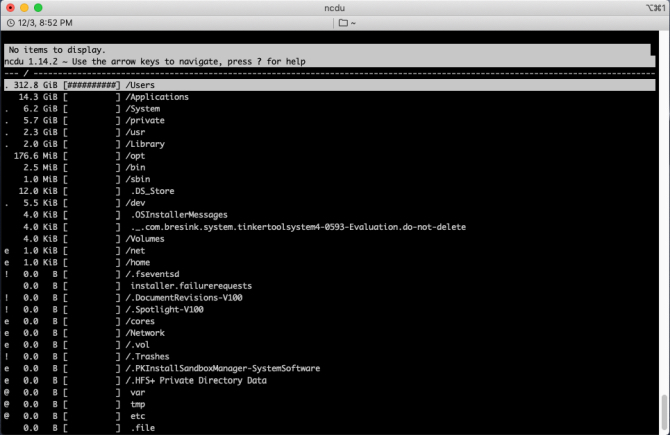
Task: Select the /Volumes directory line
Action: (146, 239)
